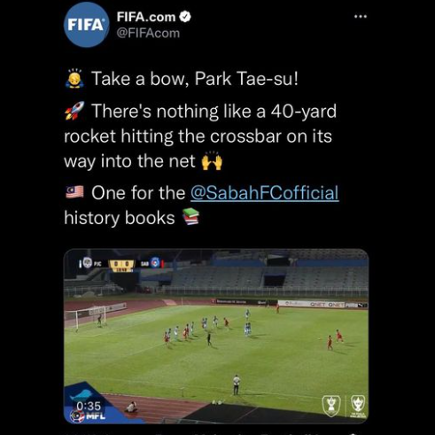Click the MFL logo on the video
Viewport: 436px width, 436px height.
87,416
